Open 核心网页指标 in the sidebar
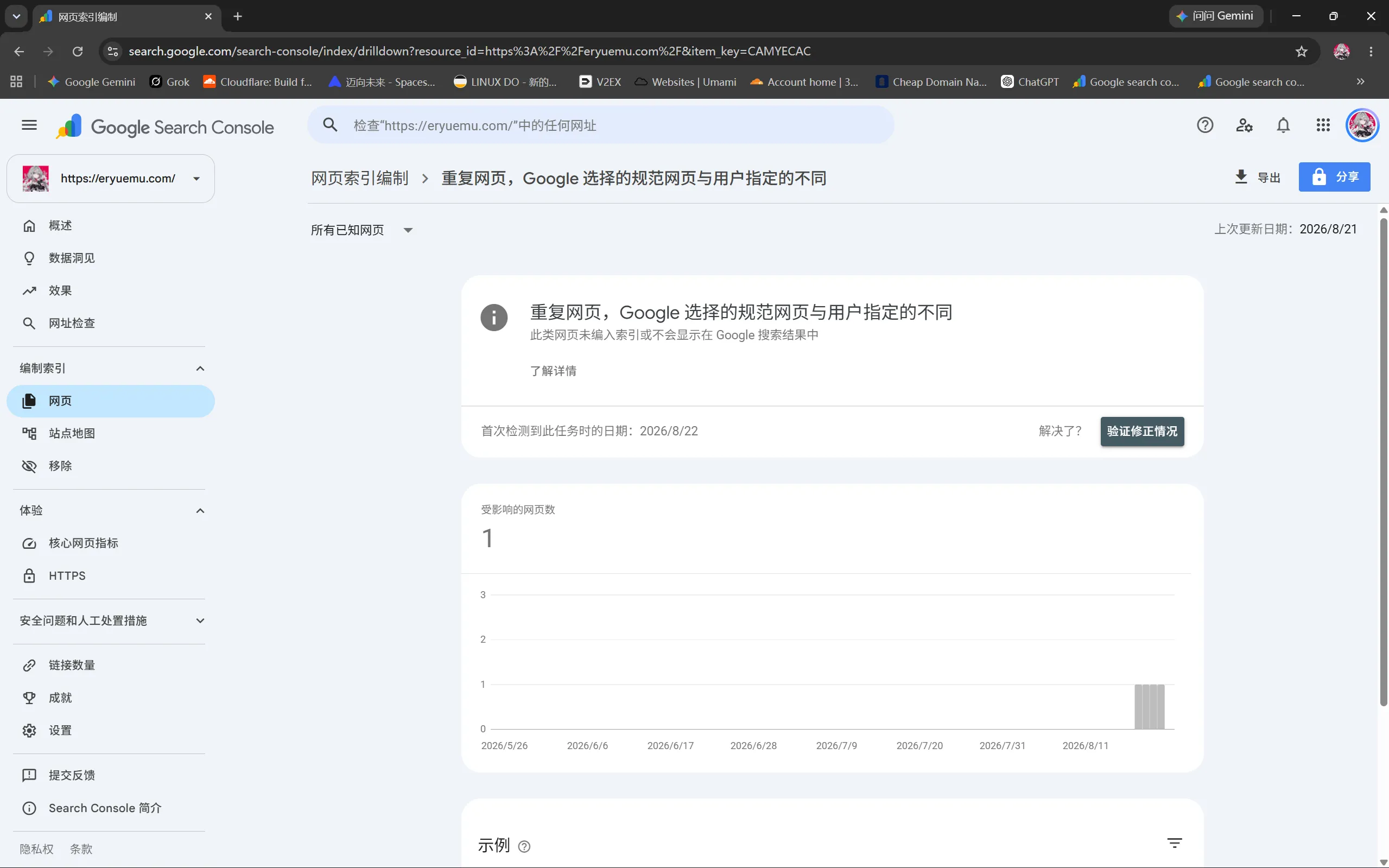This screenshot has width=1389, height=868. coord(111,543)
